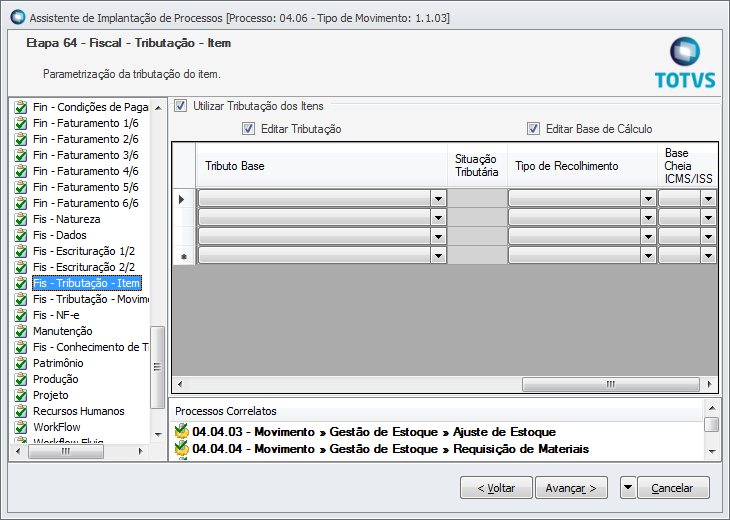Open third row Tipo de Recolhimento dropdown
730x520 pixels.
648,236
